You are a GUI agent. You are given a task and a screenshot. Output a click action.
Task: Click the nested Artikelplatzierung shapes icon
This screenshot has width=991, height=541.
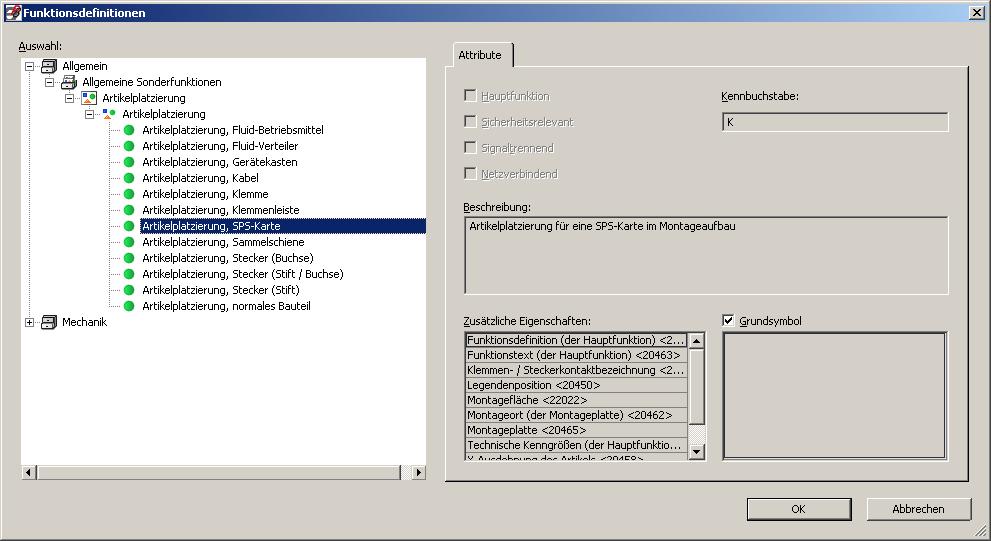109,114
